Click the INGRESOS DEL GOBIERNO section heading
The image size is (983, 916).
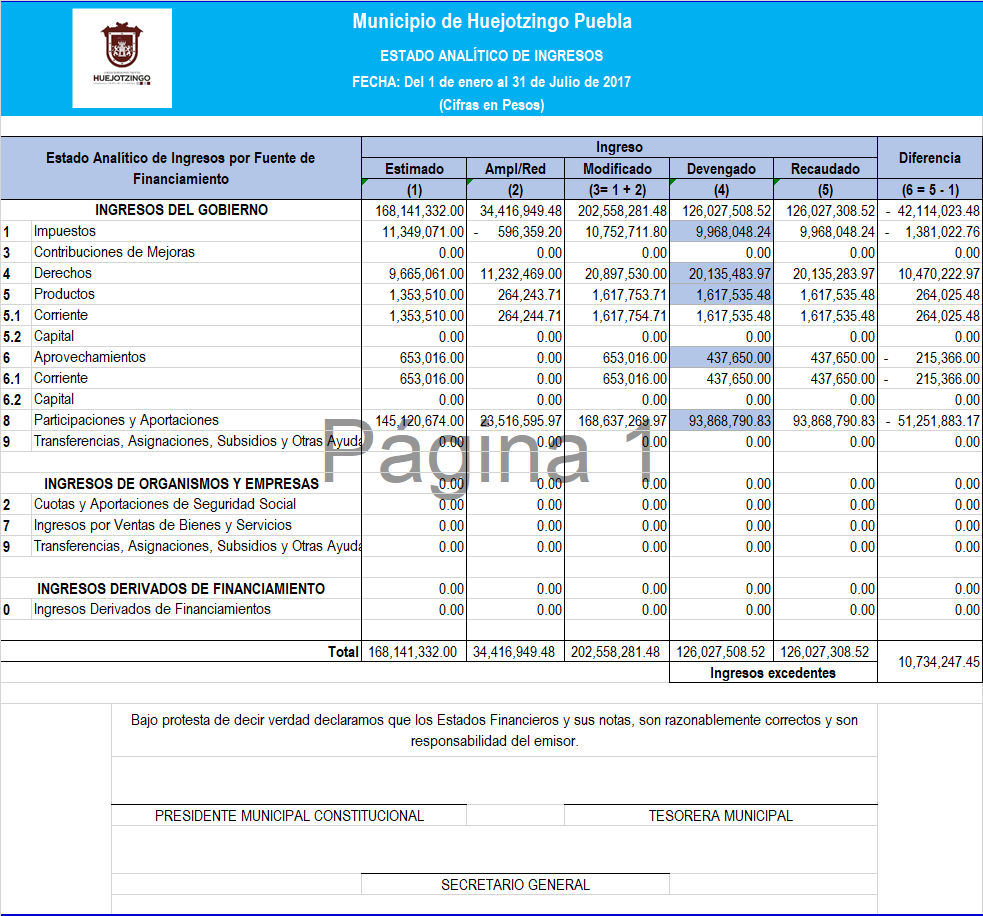click(181, 210)
